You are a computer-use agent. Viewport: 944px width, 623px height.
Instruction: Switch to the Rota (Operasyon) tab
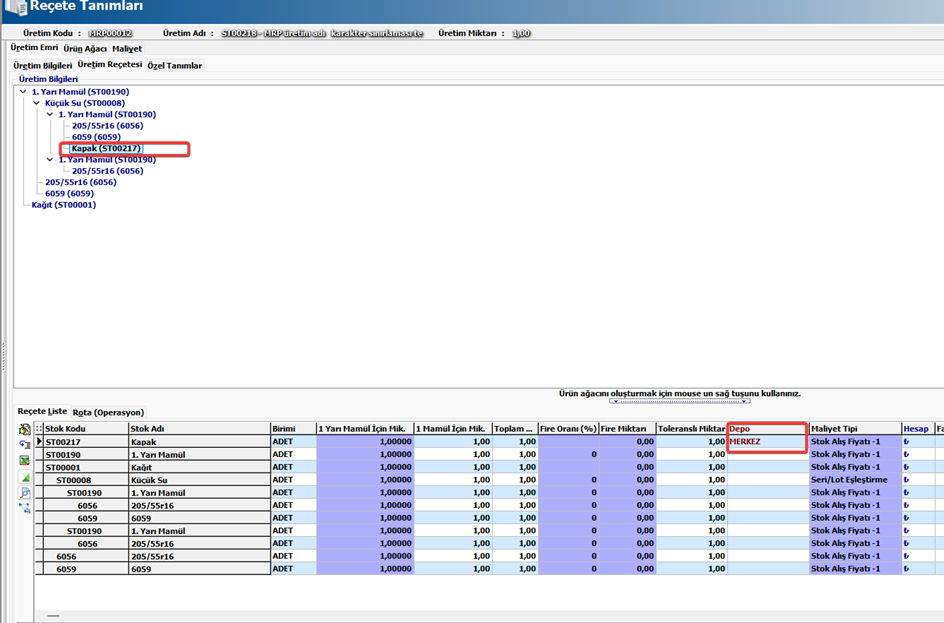[108, 412]
